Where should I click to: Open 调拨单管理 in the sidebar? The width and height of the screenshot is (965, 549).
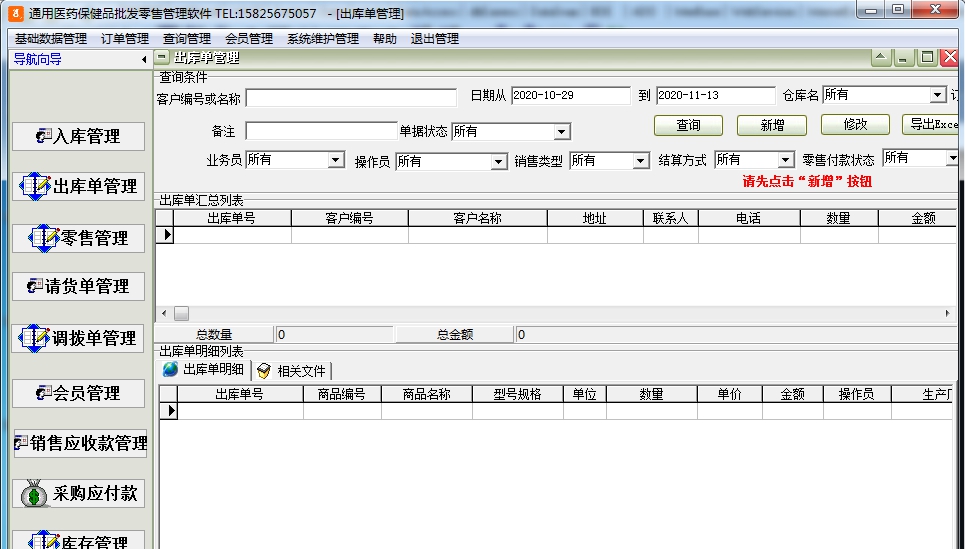click(x=78, y=339)
